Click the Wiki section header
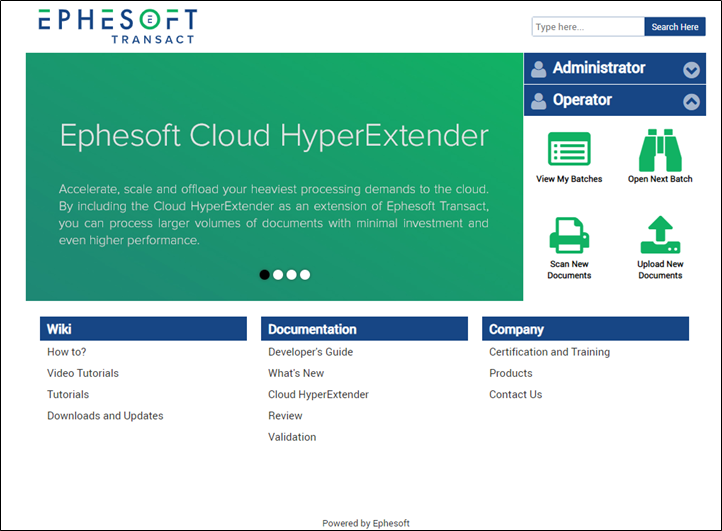This screenshot has height=531, width=722. [x=143, y=329]
